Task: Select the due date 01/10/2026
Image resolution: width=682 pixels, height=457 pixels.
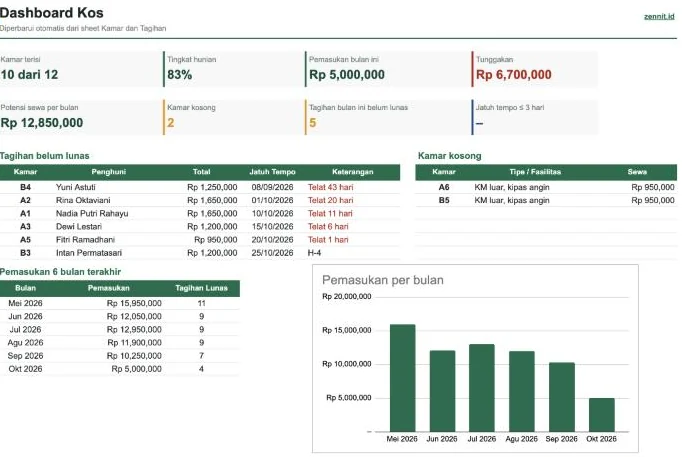Action: (x=272, y=200)
